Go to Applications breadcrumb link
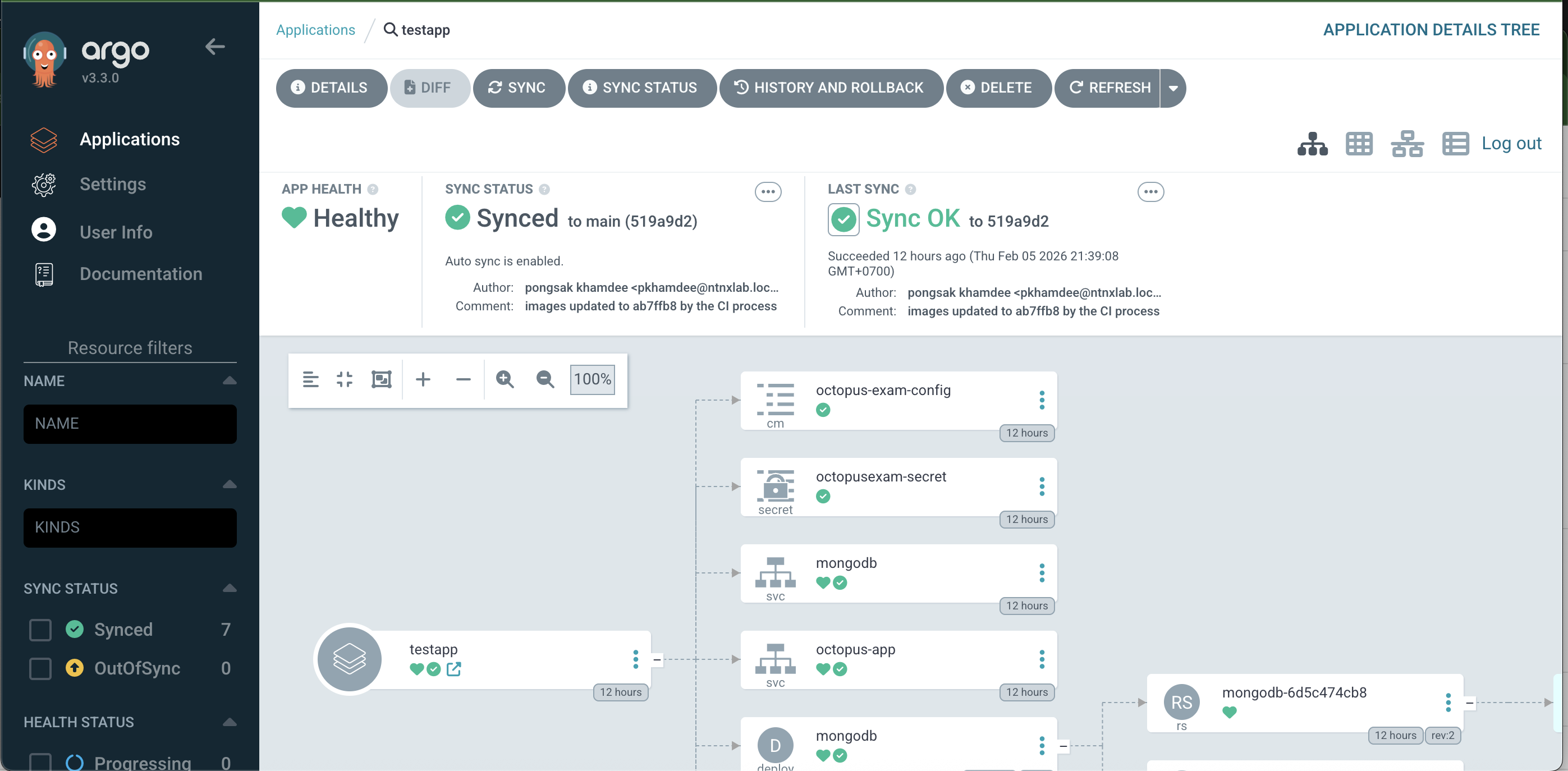The image size is (1568, 771). [x=315, y=30]
